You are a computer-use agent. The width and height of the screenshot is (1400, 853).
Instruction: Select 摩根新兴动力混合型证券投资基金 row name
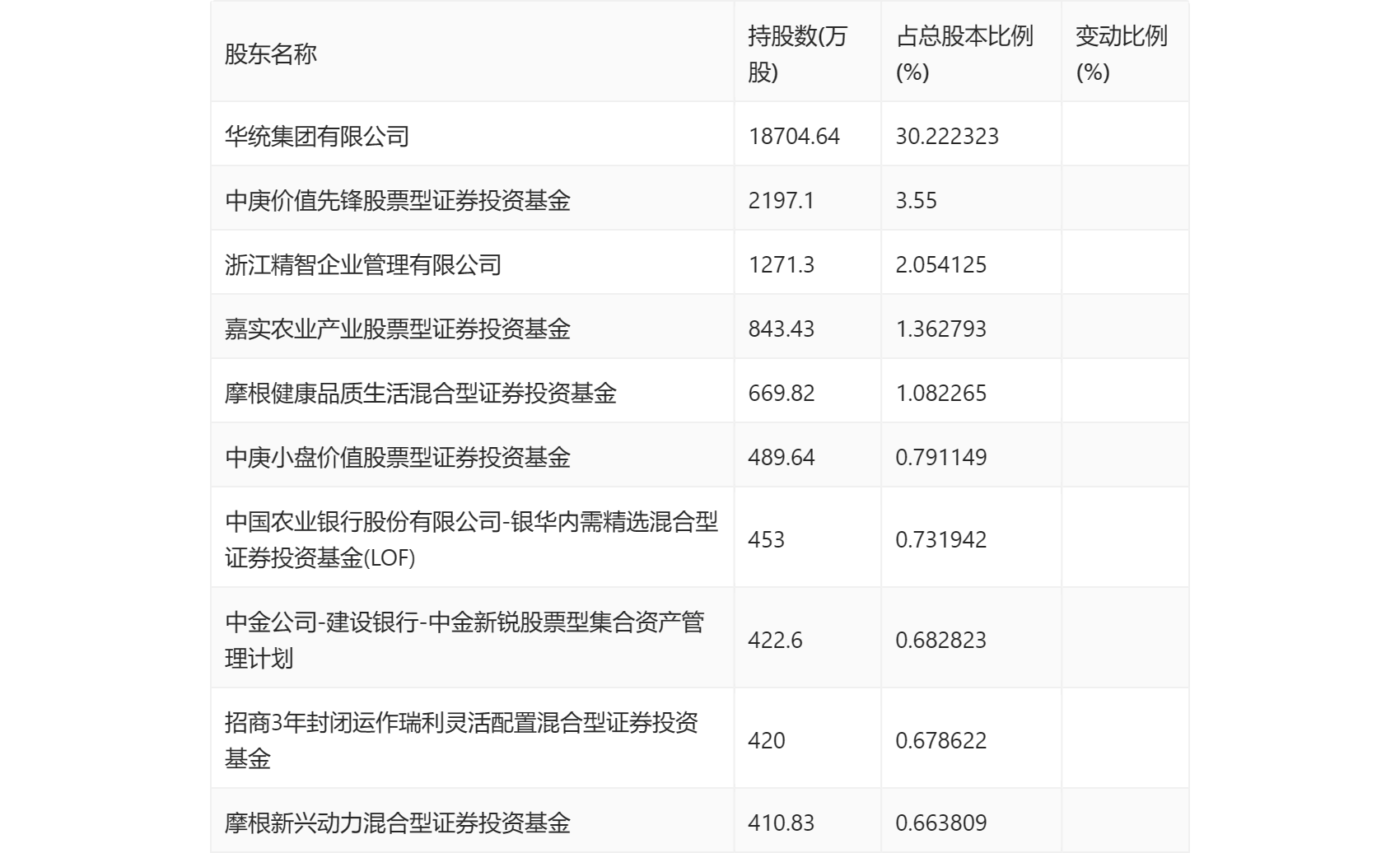[398, 823]
